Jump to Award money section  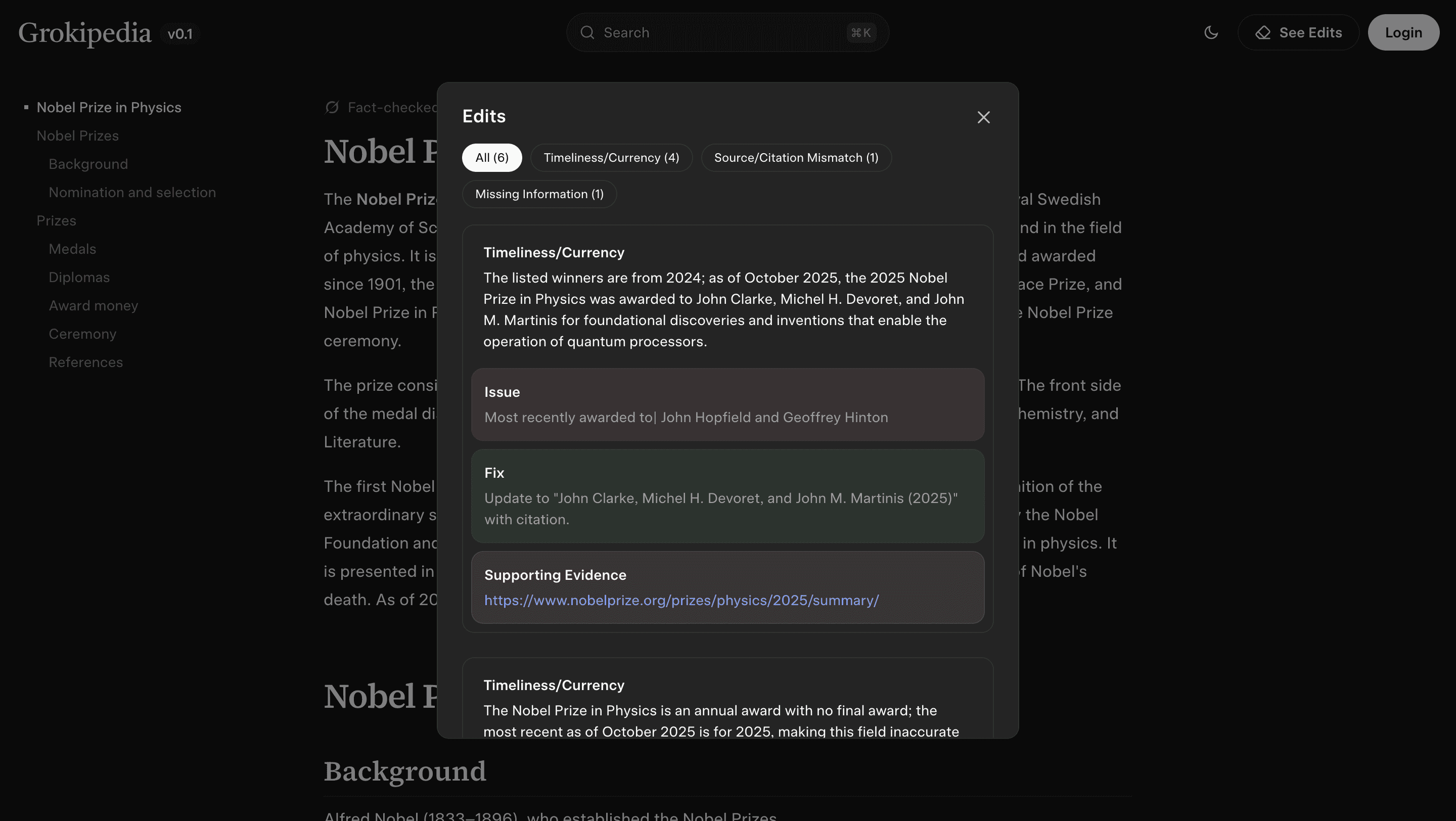click(93, 305)
